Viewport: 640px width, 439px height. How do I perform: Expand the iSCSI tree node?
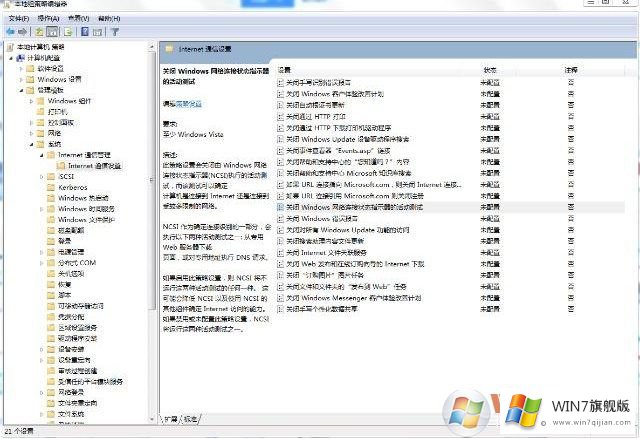click(42, 176)
